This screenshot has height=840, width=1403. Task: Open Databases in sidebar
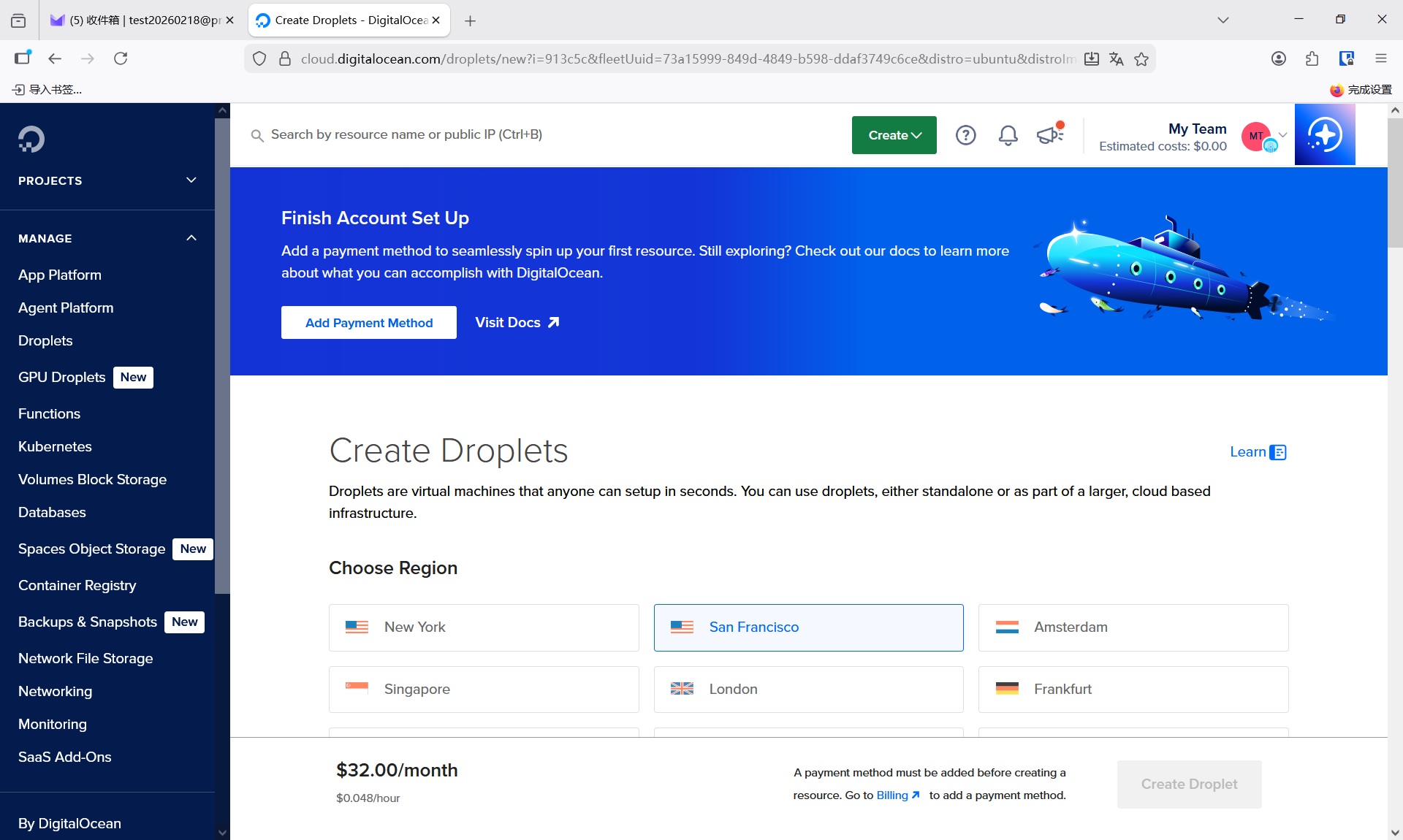pos(52,513)
